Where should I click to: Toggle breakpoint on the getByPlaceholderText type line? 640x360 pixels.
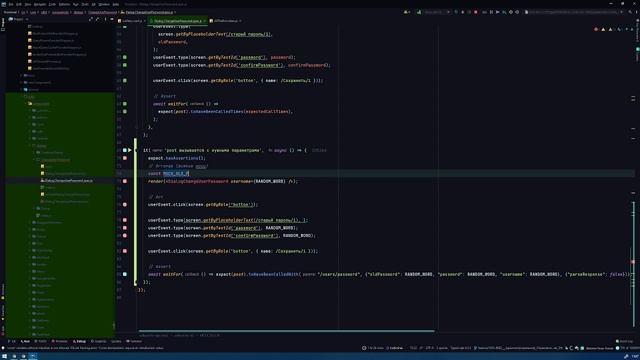pos(125,220)
